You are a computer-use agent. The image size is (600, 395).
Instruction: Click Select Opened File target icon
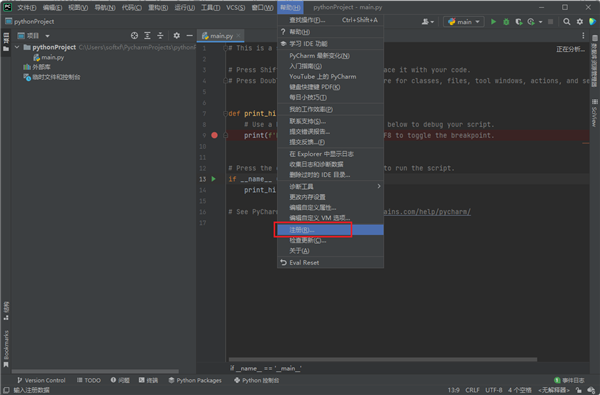tap(134, 36)
